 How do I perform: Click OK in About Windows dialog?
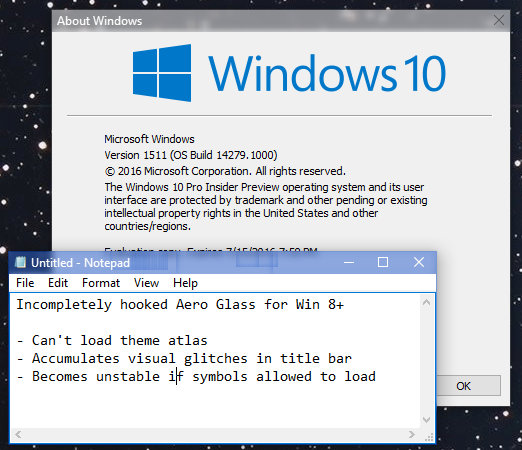pos(463,386)
